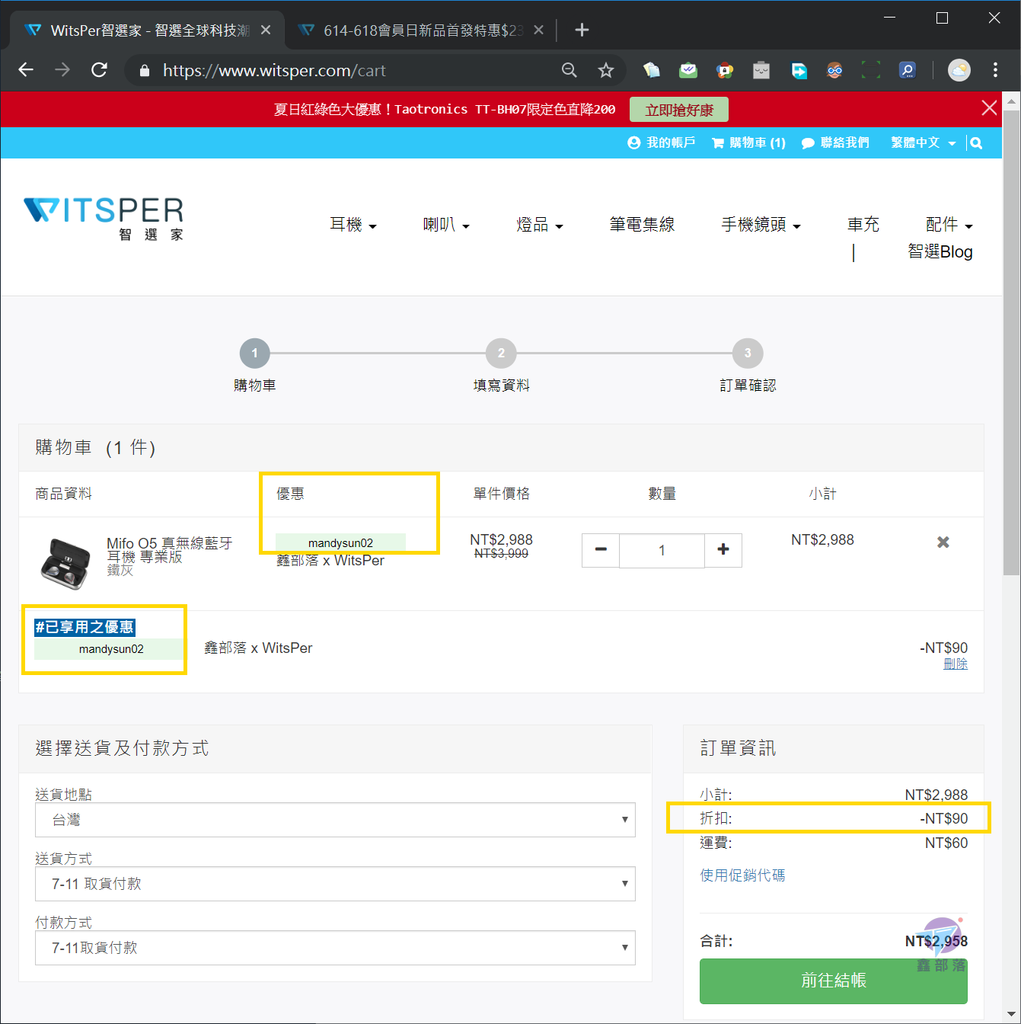Open site search magnifier icon
This screenshot has width=1021, height=1024.
click(x=976, y=143)
